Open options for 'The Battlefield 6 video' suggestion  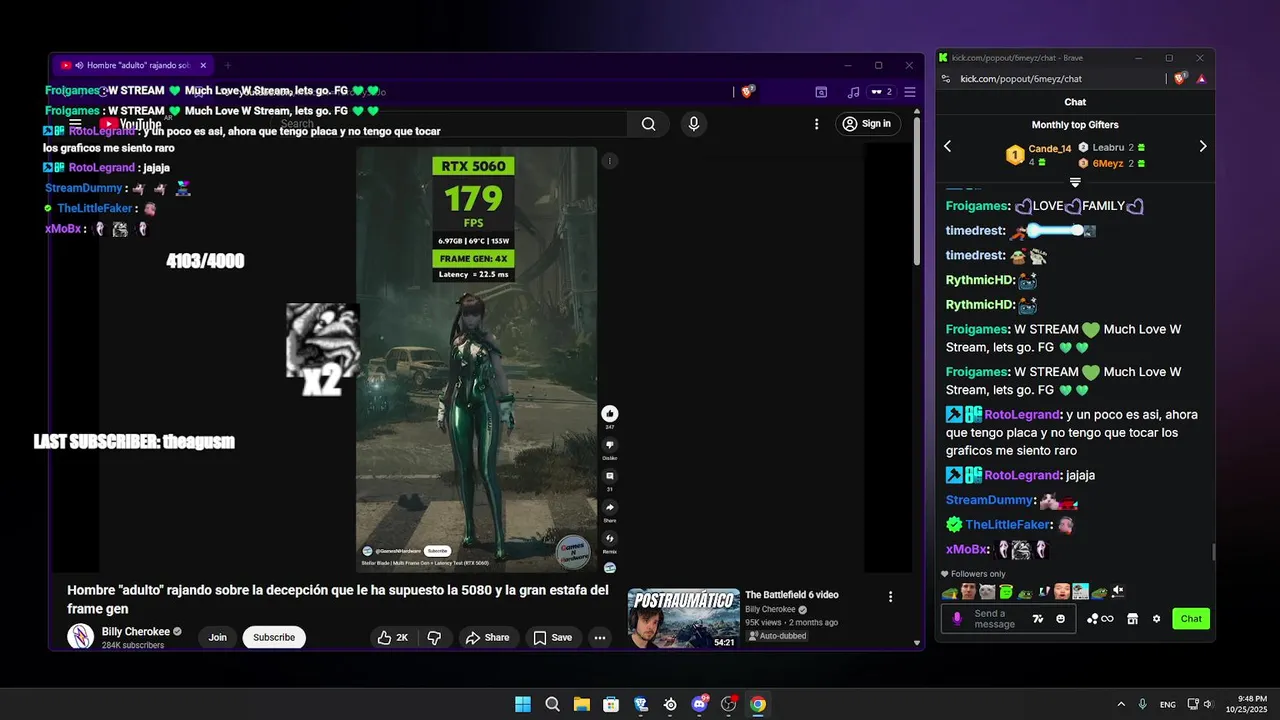pos(891,596)
